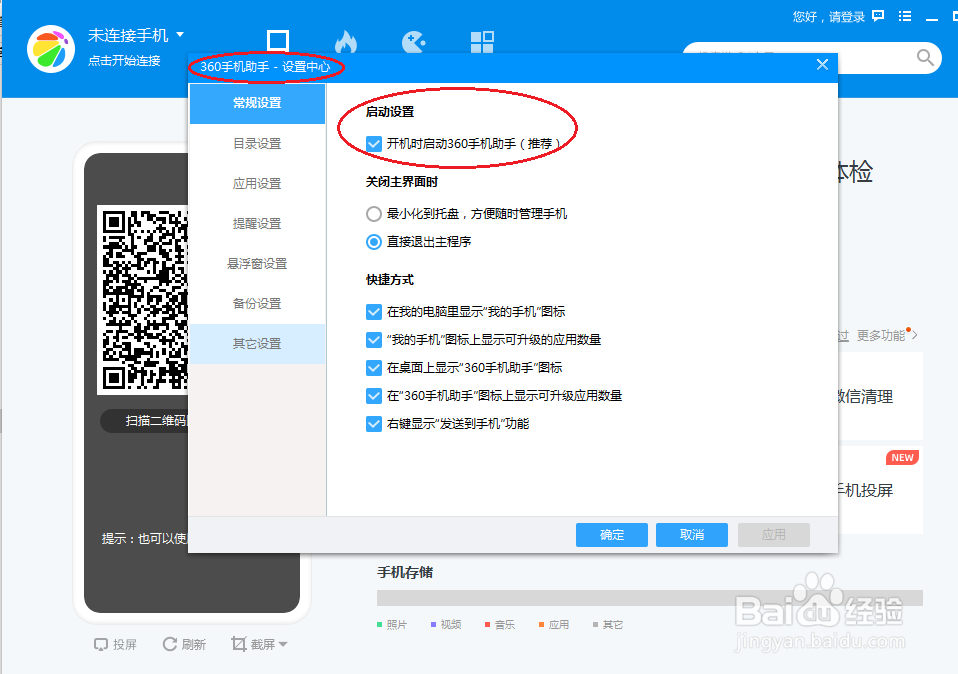958x674 pixels.
Task: Open the main menu list icon
Action: click(x=905, y=16)
